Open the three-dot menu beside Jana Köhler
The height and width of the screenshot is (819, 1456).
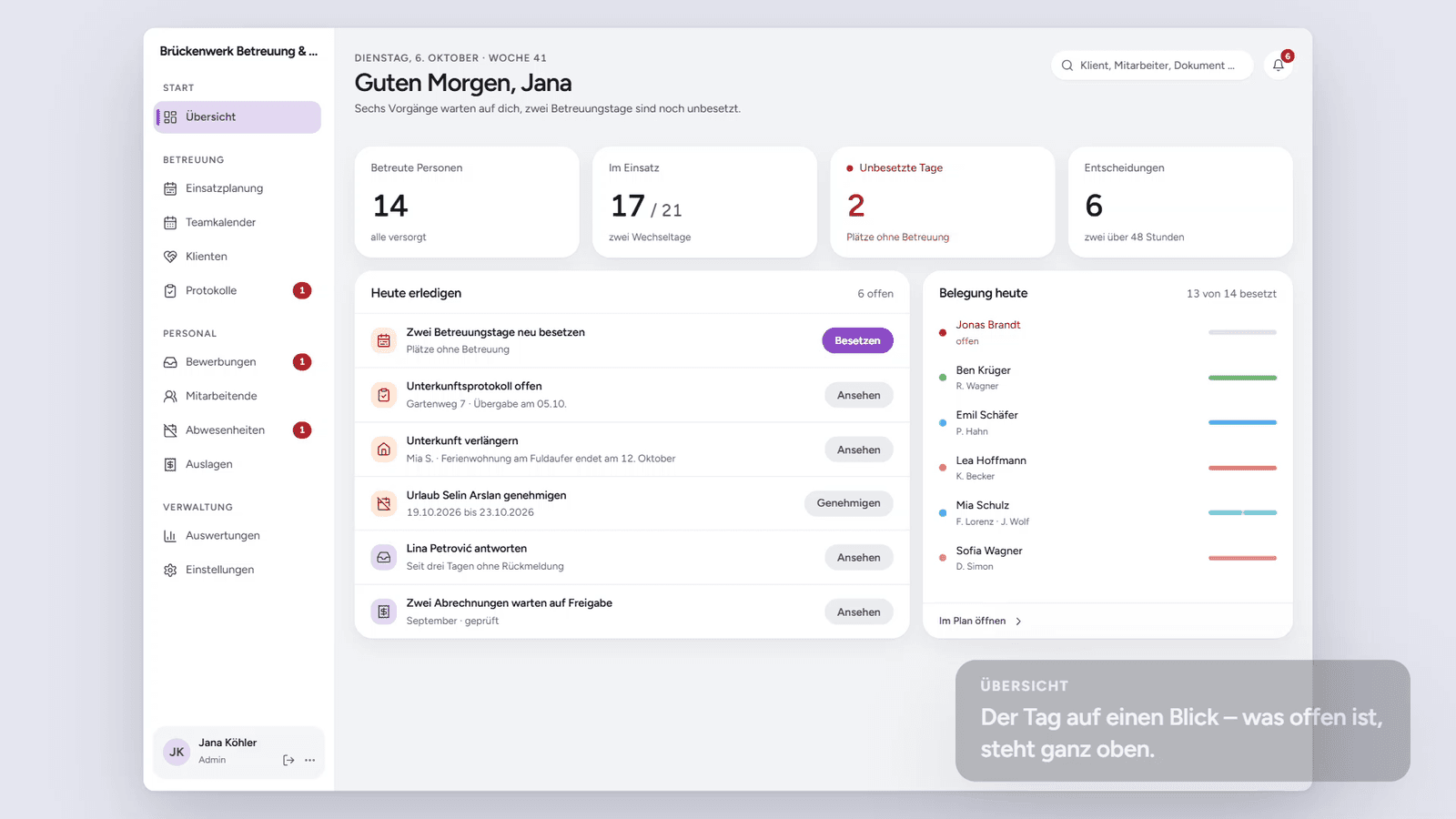click(x=310, y=760)
